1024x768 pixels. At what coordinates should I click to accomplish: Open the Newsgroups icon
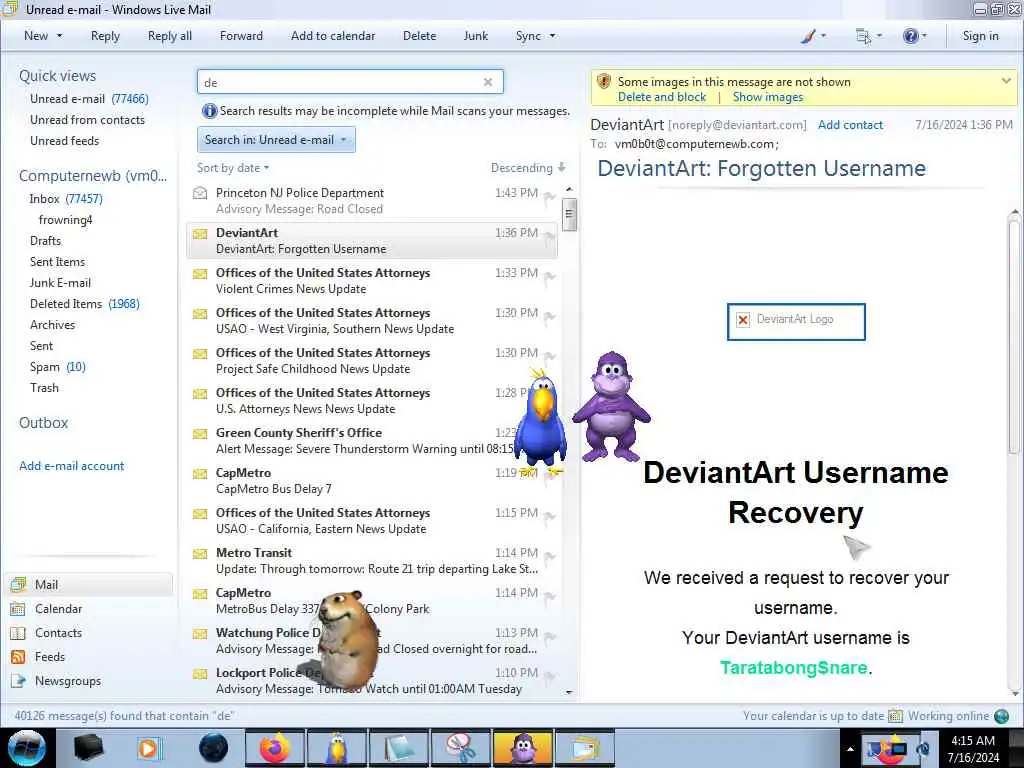coord(18,681)
